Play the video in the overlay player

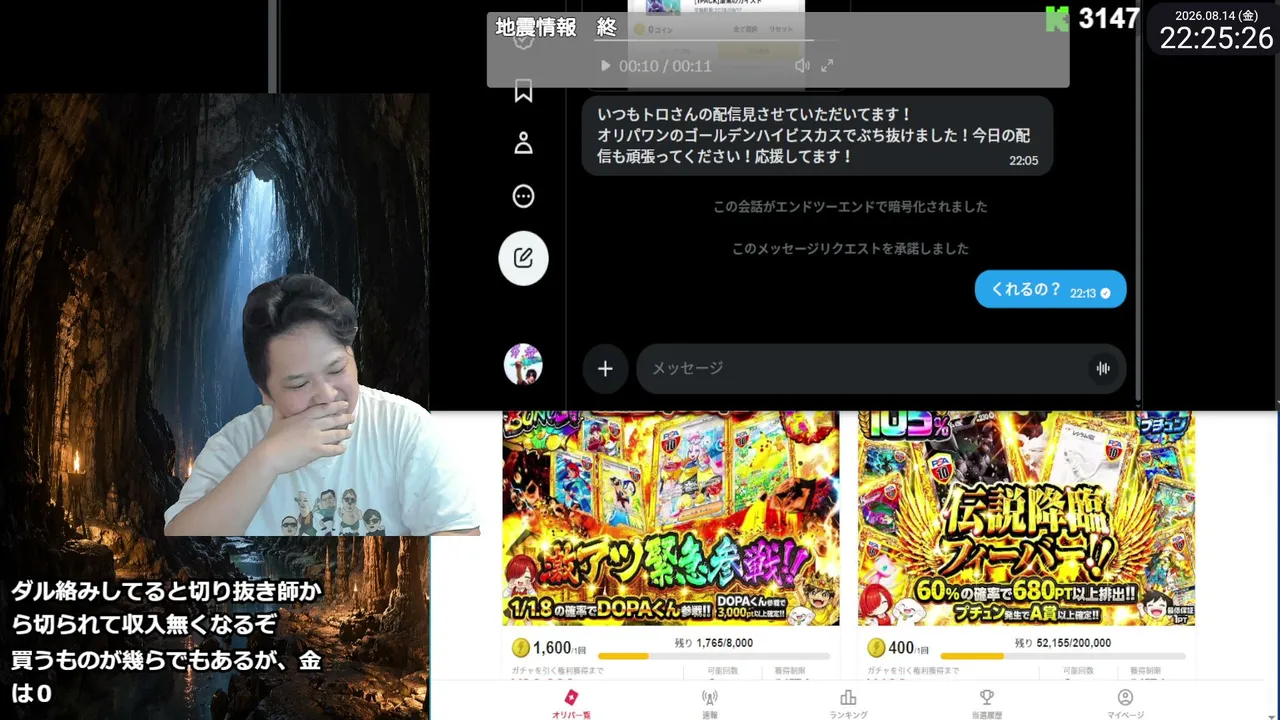click(x=605, y=66)
